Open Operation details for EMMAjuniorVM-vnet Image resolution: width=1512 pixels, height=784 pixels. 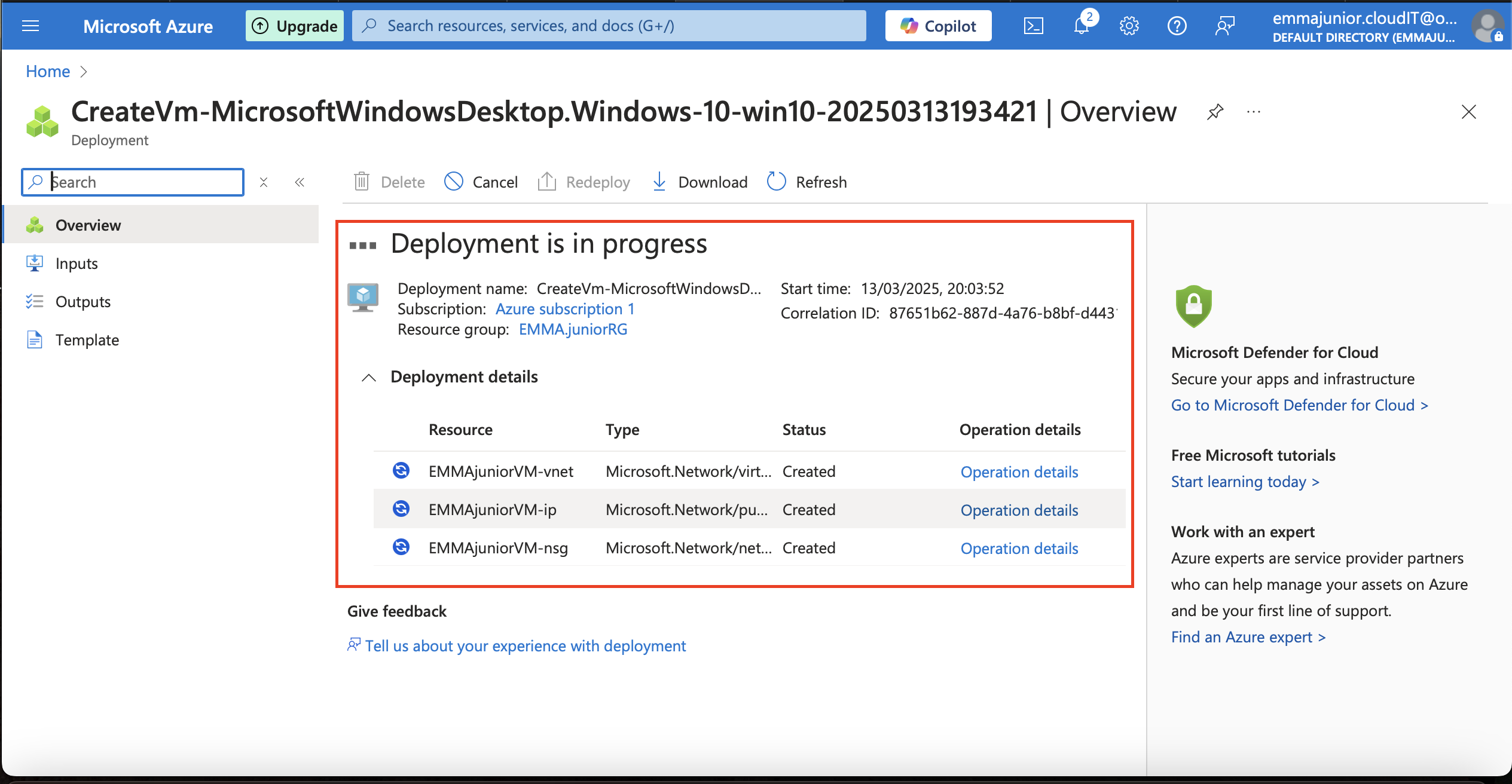[1019, 472]
